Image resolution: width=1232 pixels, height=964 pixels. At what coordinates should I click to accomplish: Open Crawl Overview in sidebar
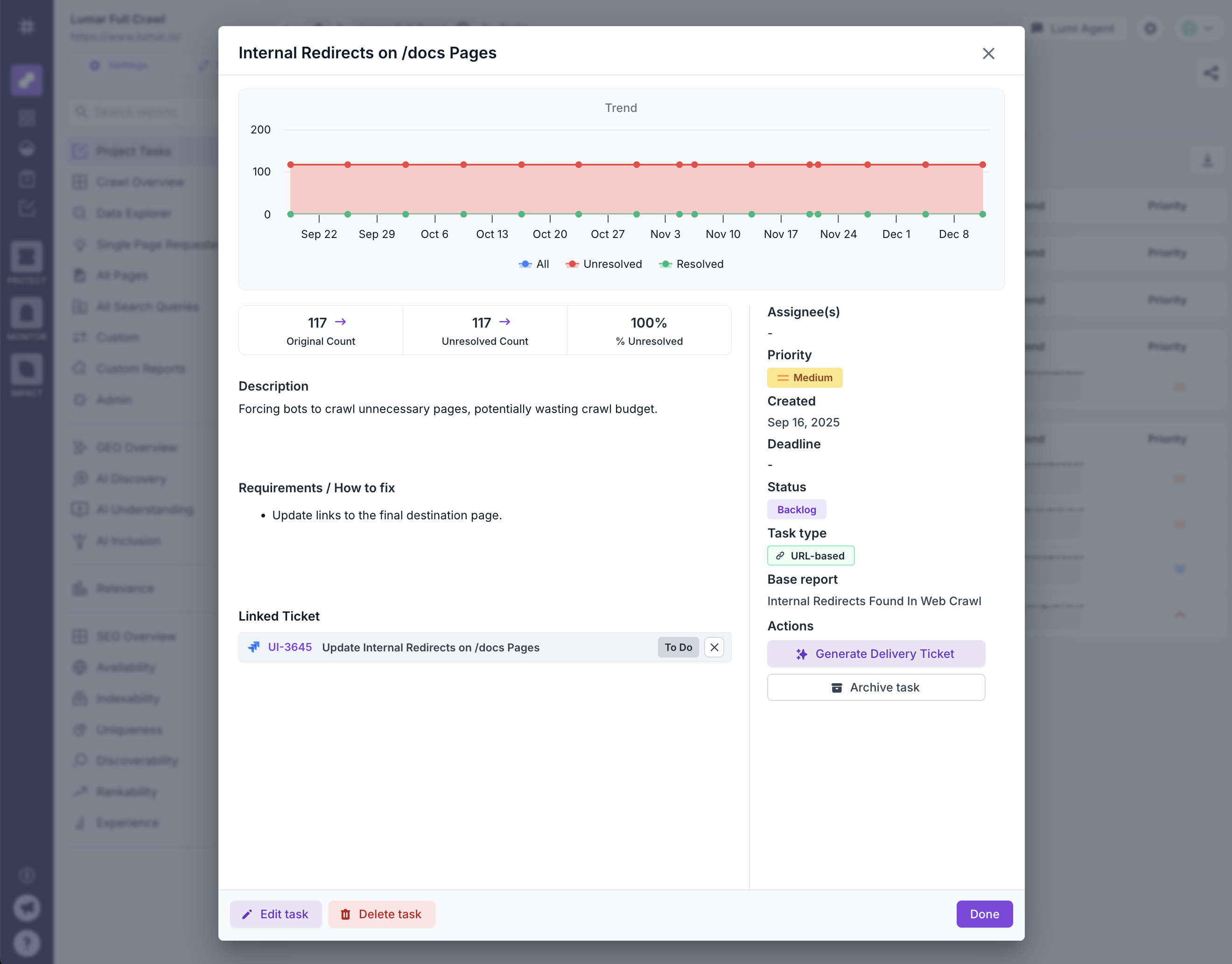tap(140, 182)
